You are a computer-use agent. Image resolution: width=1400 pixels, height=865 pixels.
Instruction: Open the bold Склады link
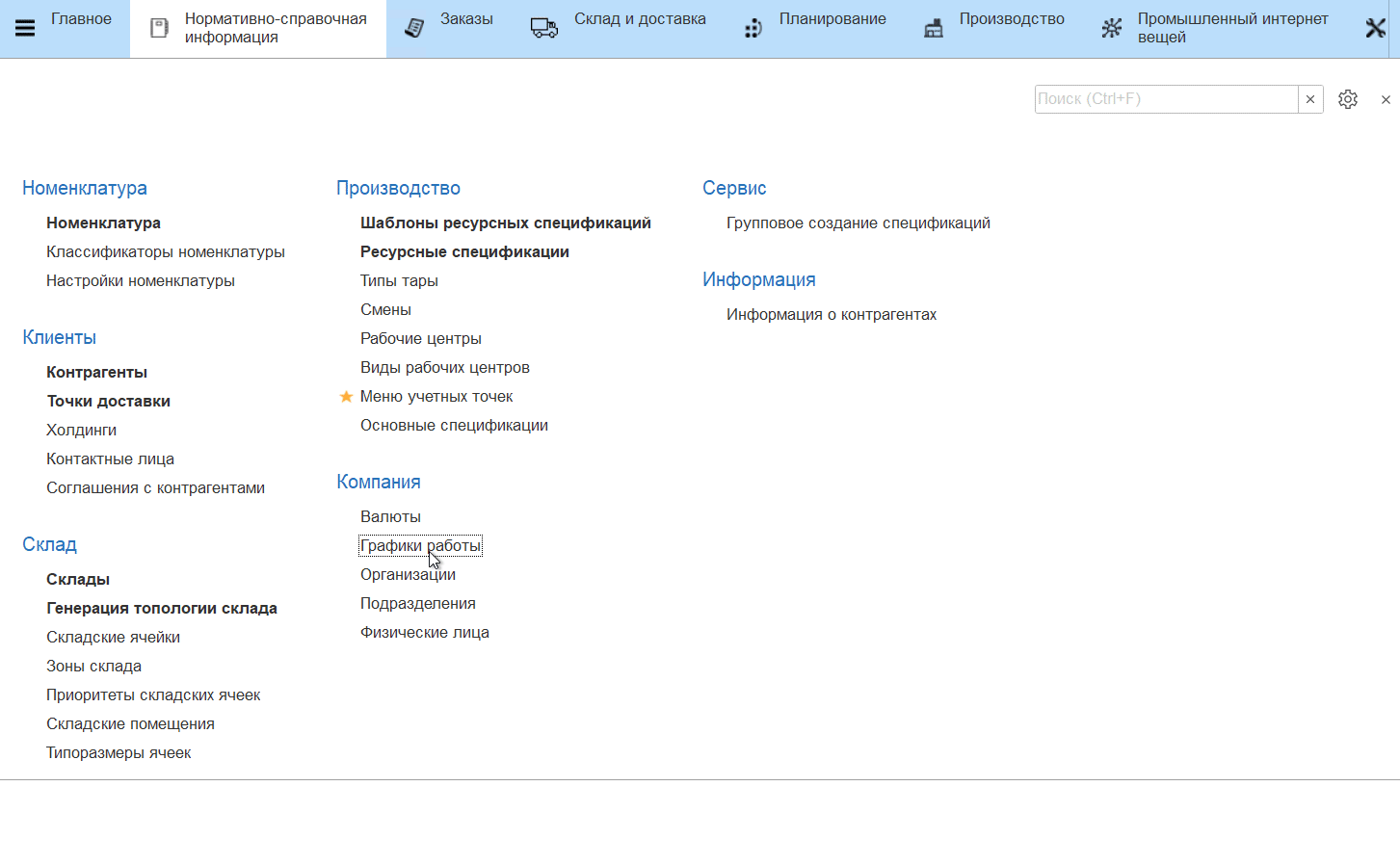pyautogui.click(x=78, y=579)
